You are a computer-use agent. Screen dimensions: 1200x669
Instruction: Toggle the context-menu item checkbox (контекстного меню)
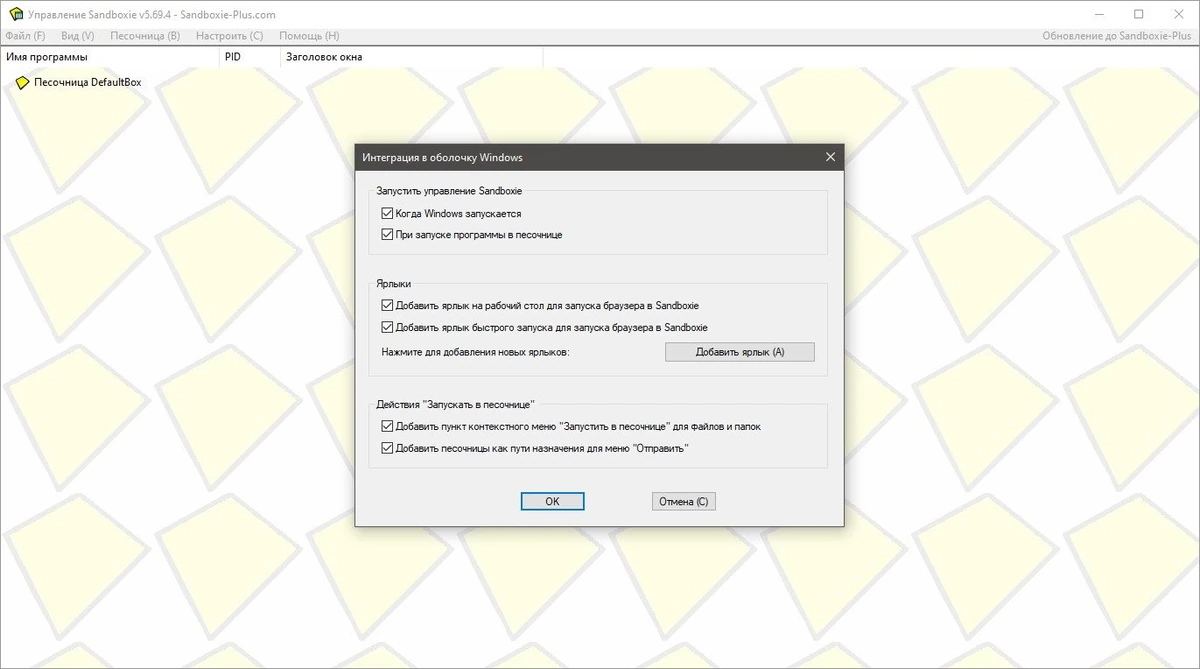(x=387, y=427)
